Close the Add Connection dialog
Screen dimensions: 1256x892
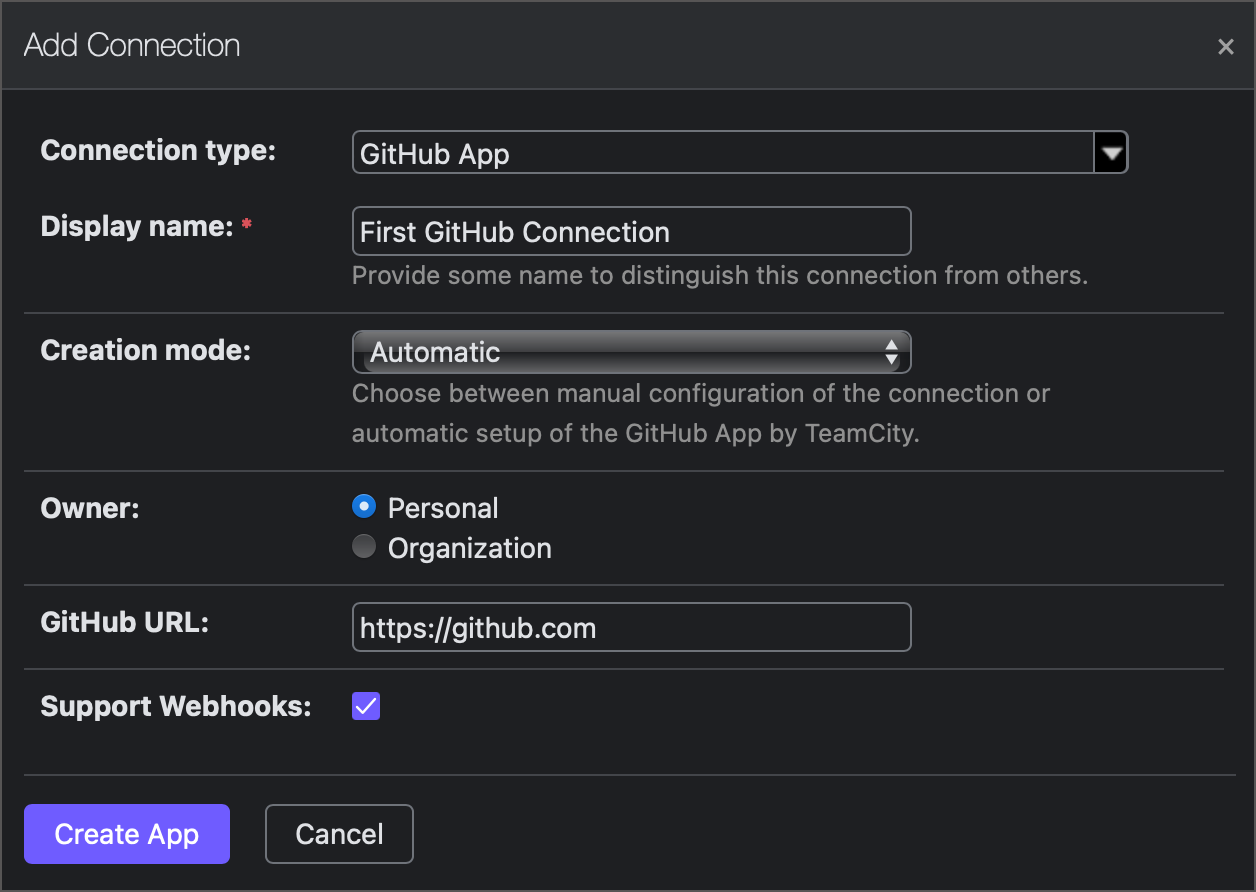tap(1225, 47)
